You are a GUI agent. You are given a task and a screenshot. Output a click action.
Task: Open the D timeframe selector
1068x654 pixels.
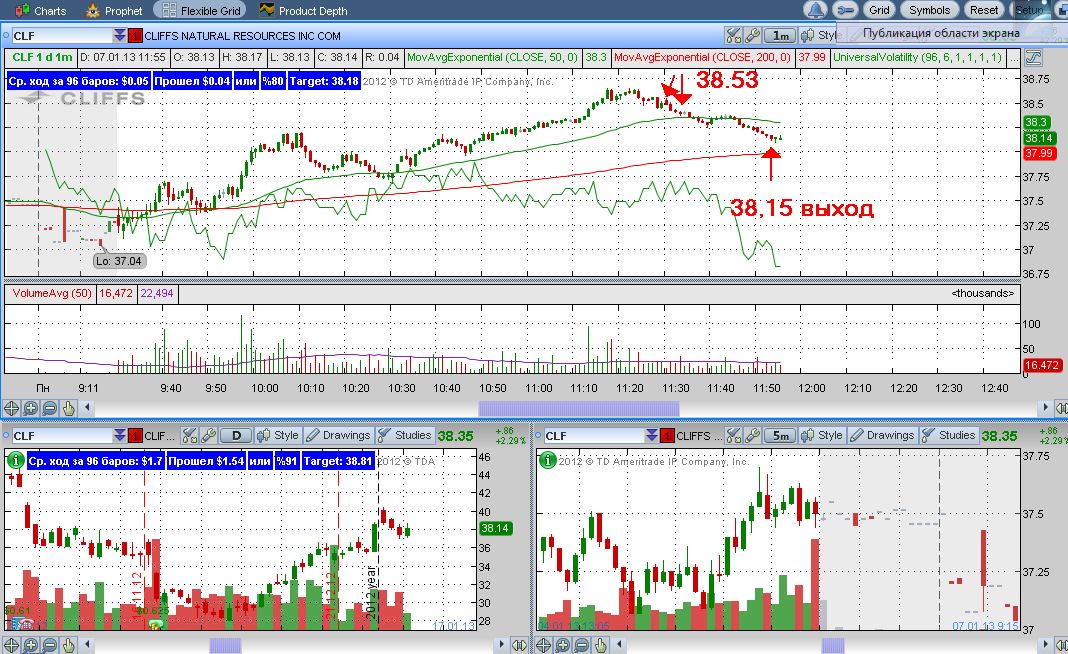(236, 435)
